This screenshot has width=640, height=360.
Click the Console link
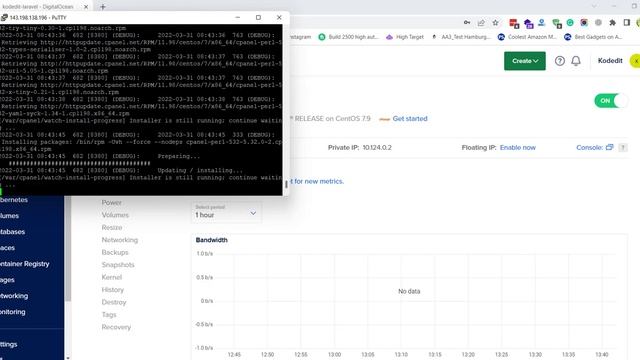click(589, 148)
